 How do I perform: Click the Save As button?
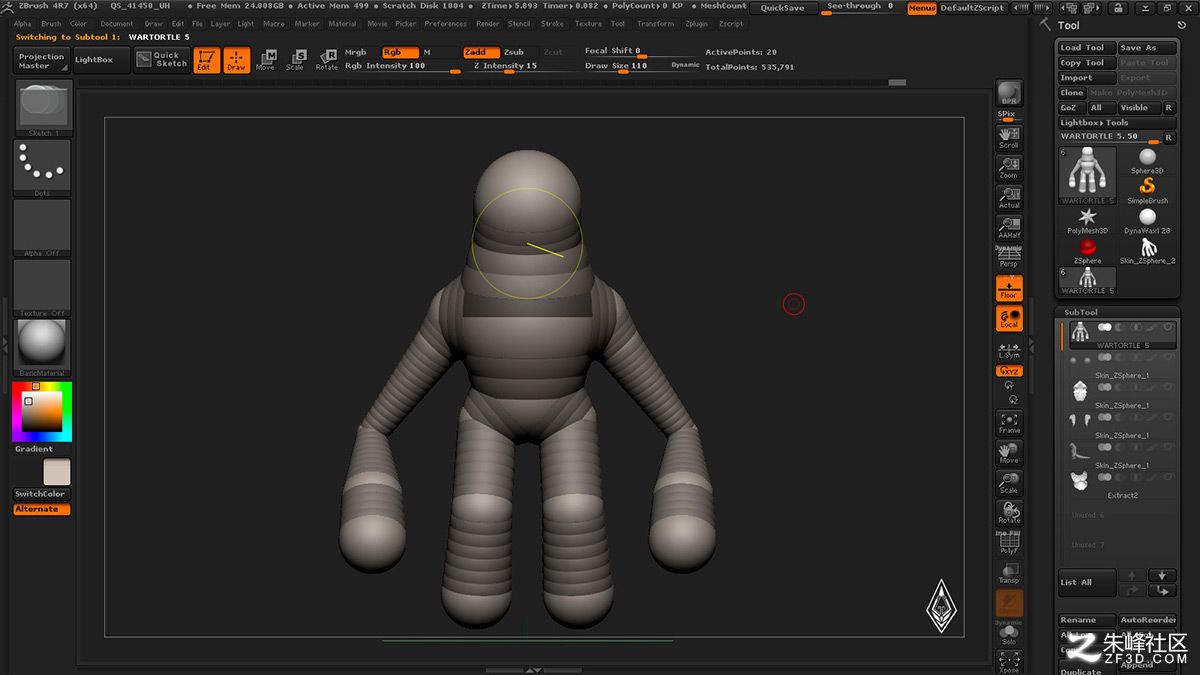coord(1146,47)
